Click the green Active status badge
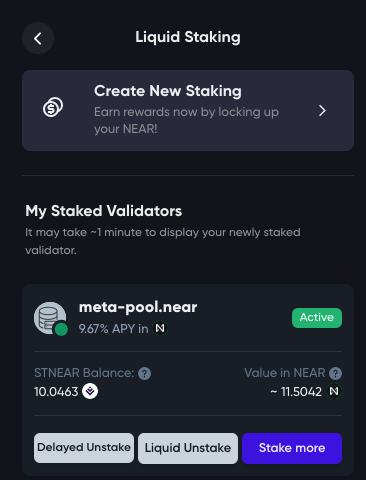Viewport: 366px width, 480px height. pyautogui.click(x=317, y=318)
